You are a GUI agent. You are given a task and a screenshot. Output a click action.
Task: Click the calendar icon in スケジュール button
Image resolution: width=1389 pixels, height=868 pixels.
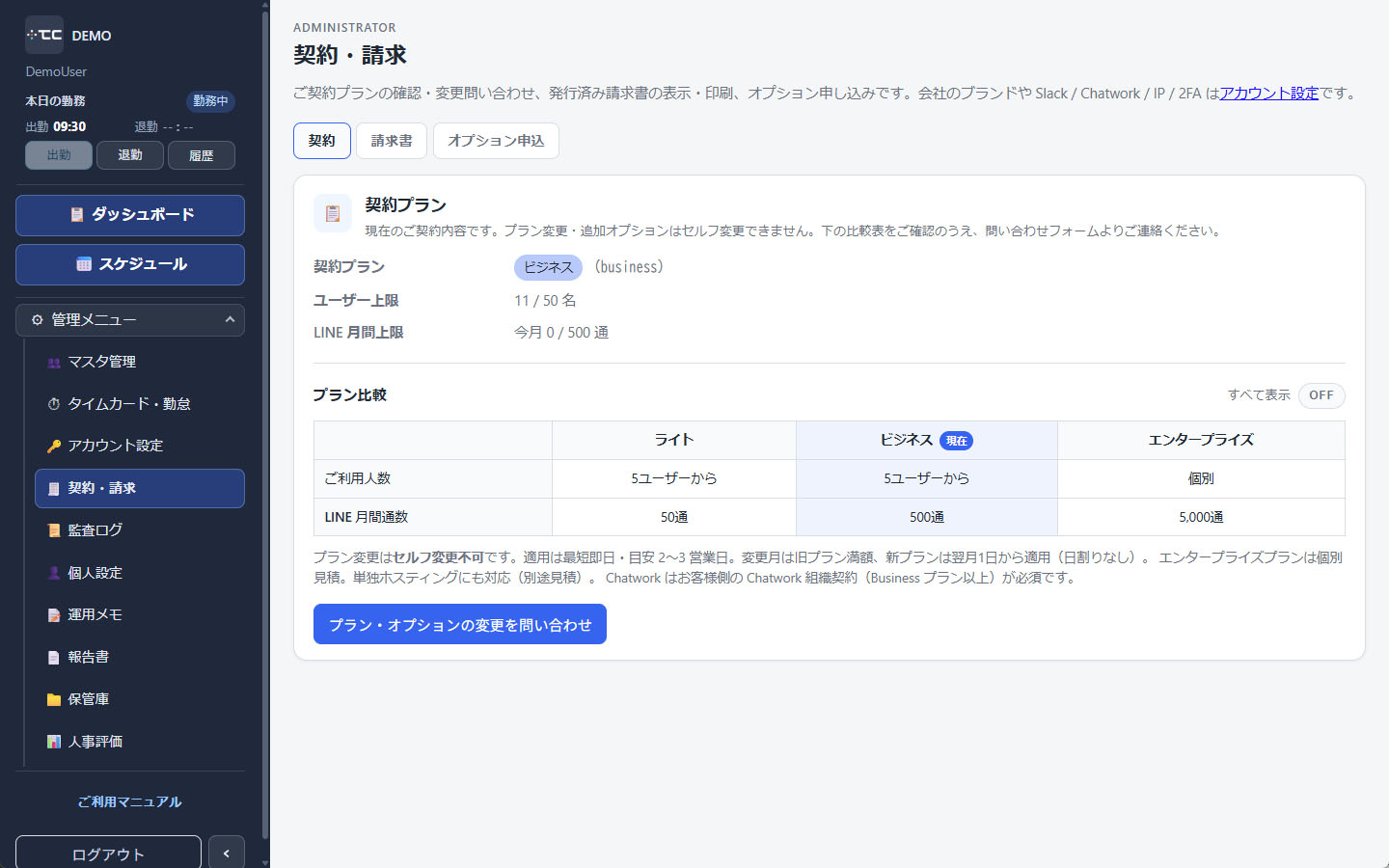coord(84,264)
